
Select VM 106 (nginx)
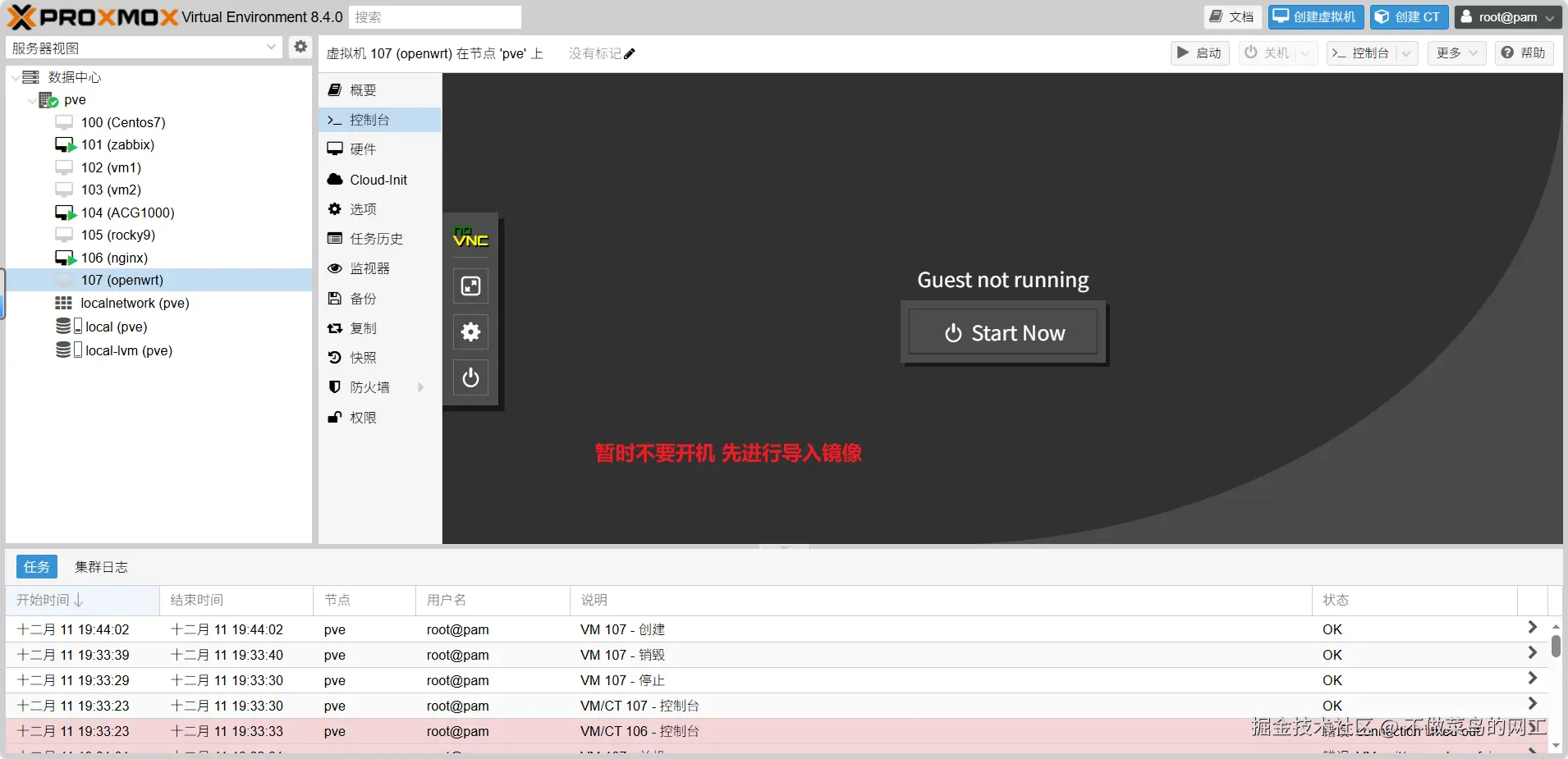114,258
